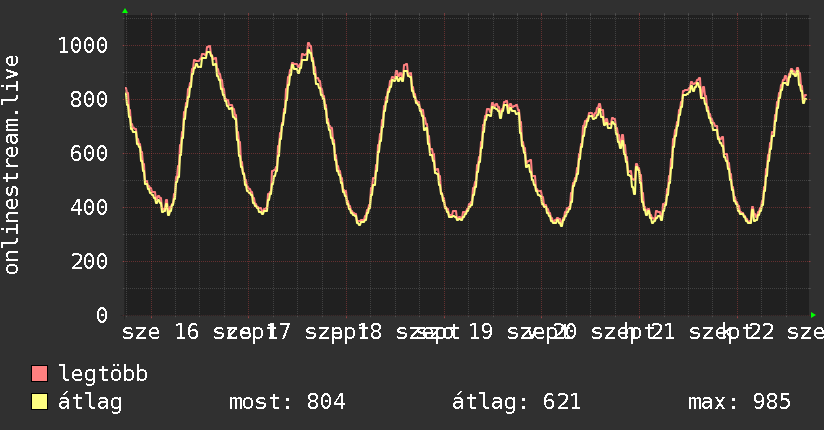
Task: Click the átlag legend label beside the yellow swatch
Action: click(90, 402)
